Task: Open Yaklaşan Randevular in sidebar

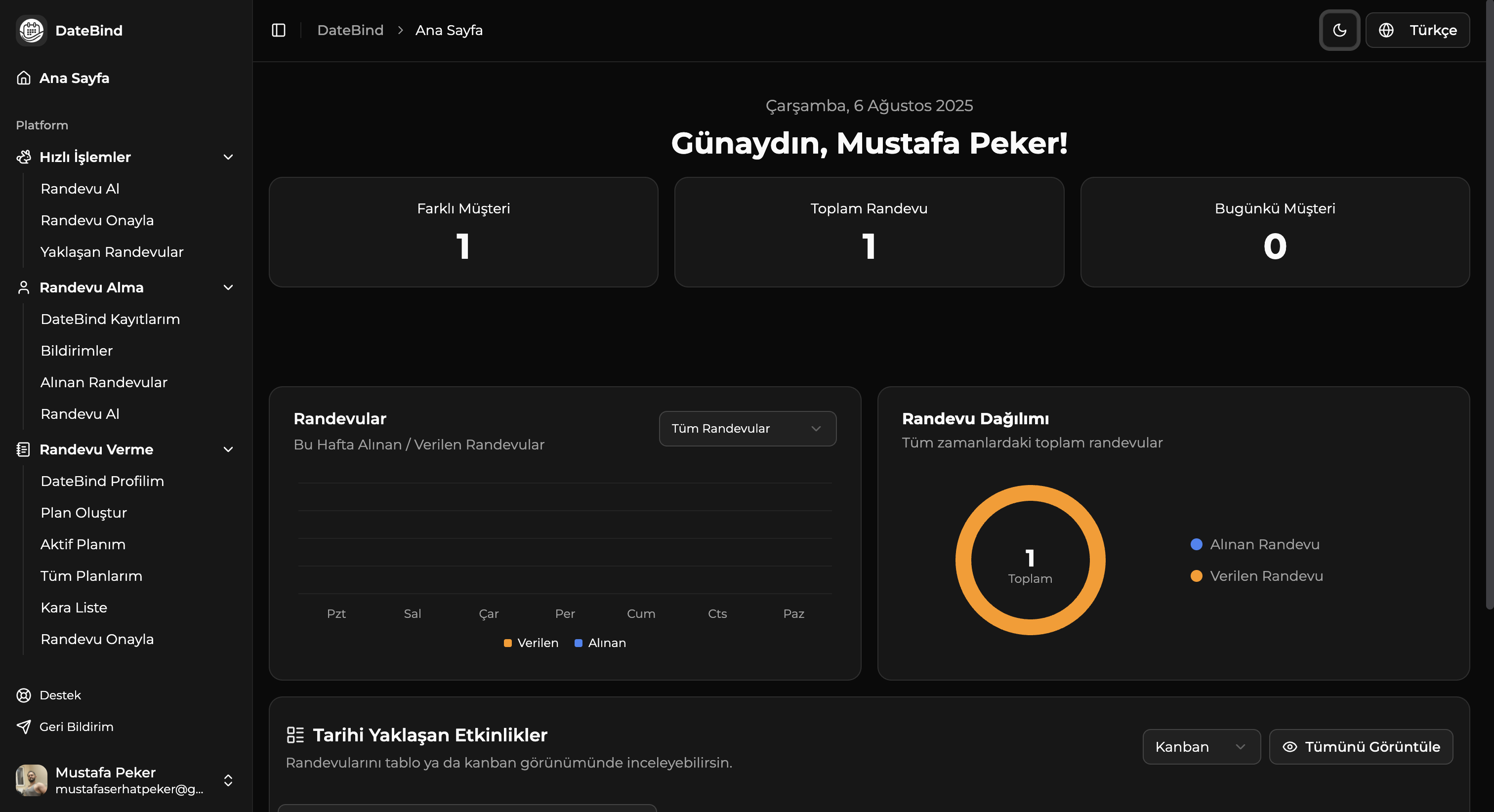Action: coord(112,252)
